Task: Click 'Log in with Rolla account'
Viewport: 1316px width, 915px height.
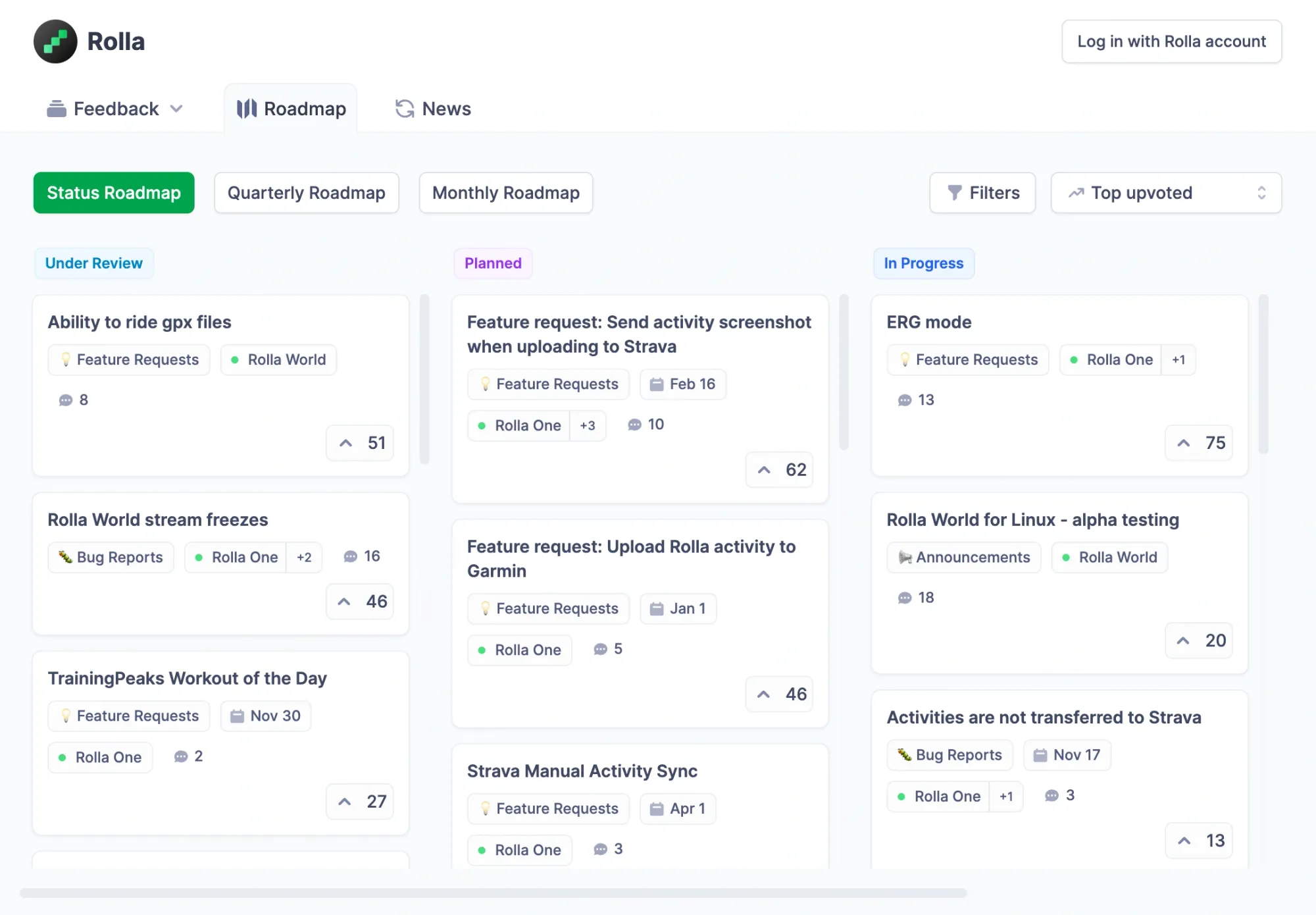Action: [x=1171, y=41]
